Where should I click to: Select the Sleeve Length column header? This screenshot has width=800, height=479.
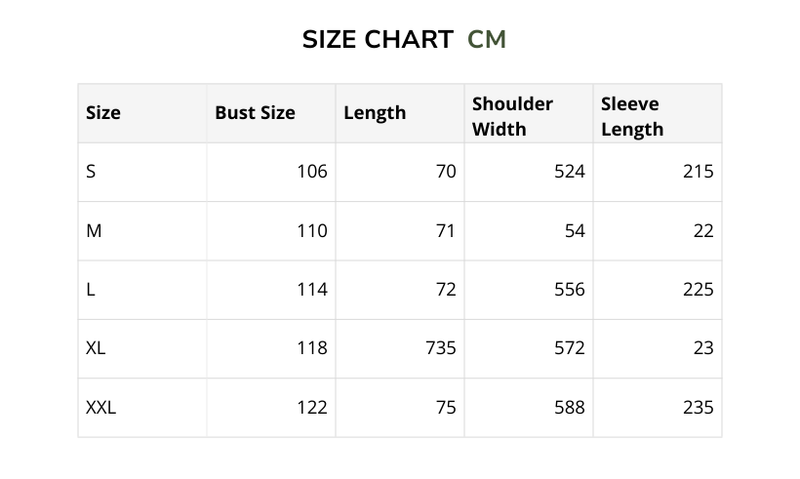click(x=632, y=116)
